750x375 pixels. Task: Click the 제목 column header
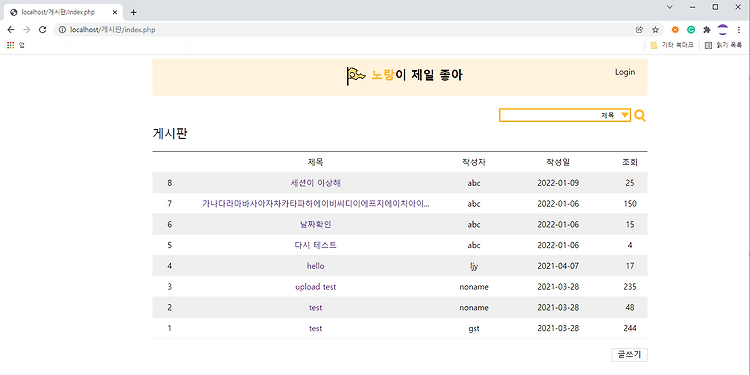(316, 162)
